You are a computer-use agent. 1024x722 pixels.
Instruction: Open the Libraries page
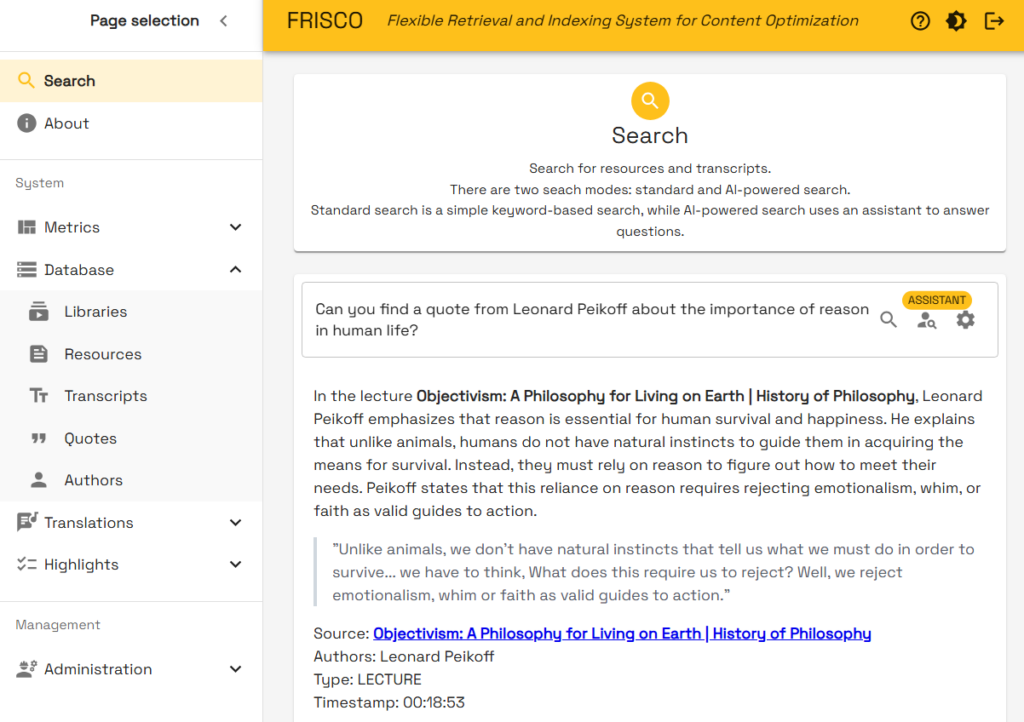(x=95, y=312)
